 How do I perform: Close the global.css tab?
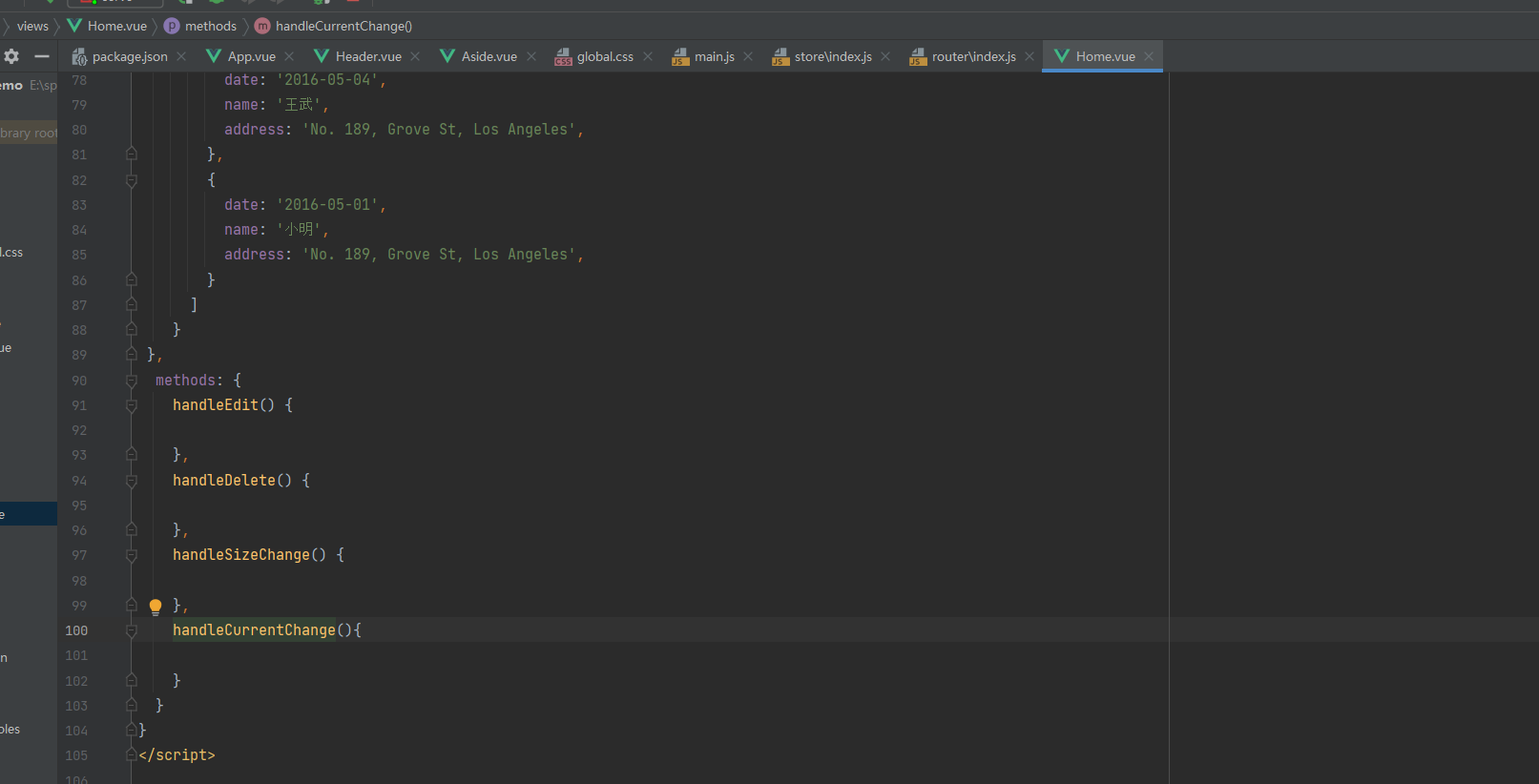coord(648,56)
